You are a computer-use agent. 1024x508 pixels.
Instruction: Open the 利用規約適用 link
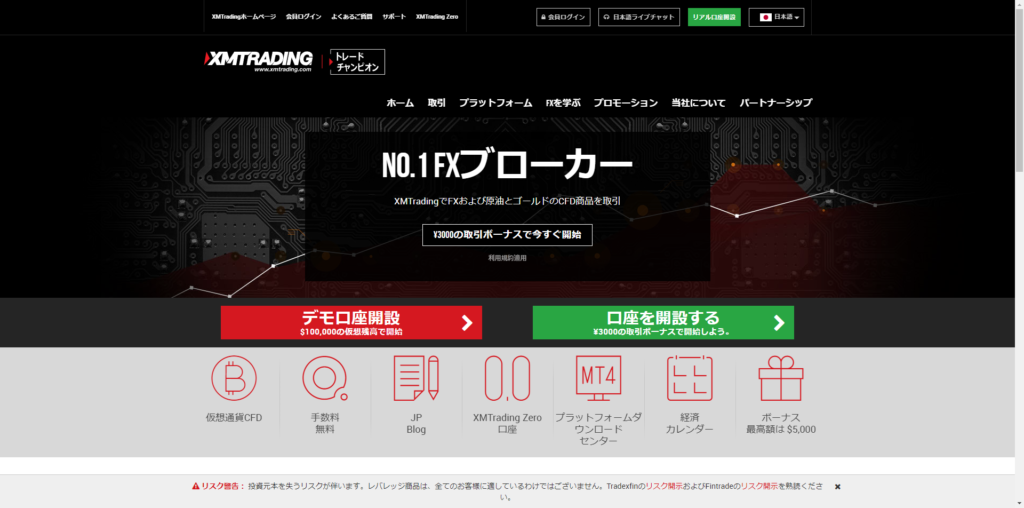click(x=507, y=258)
